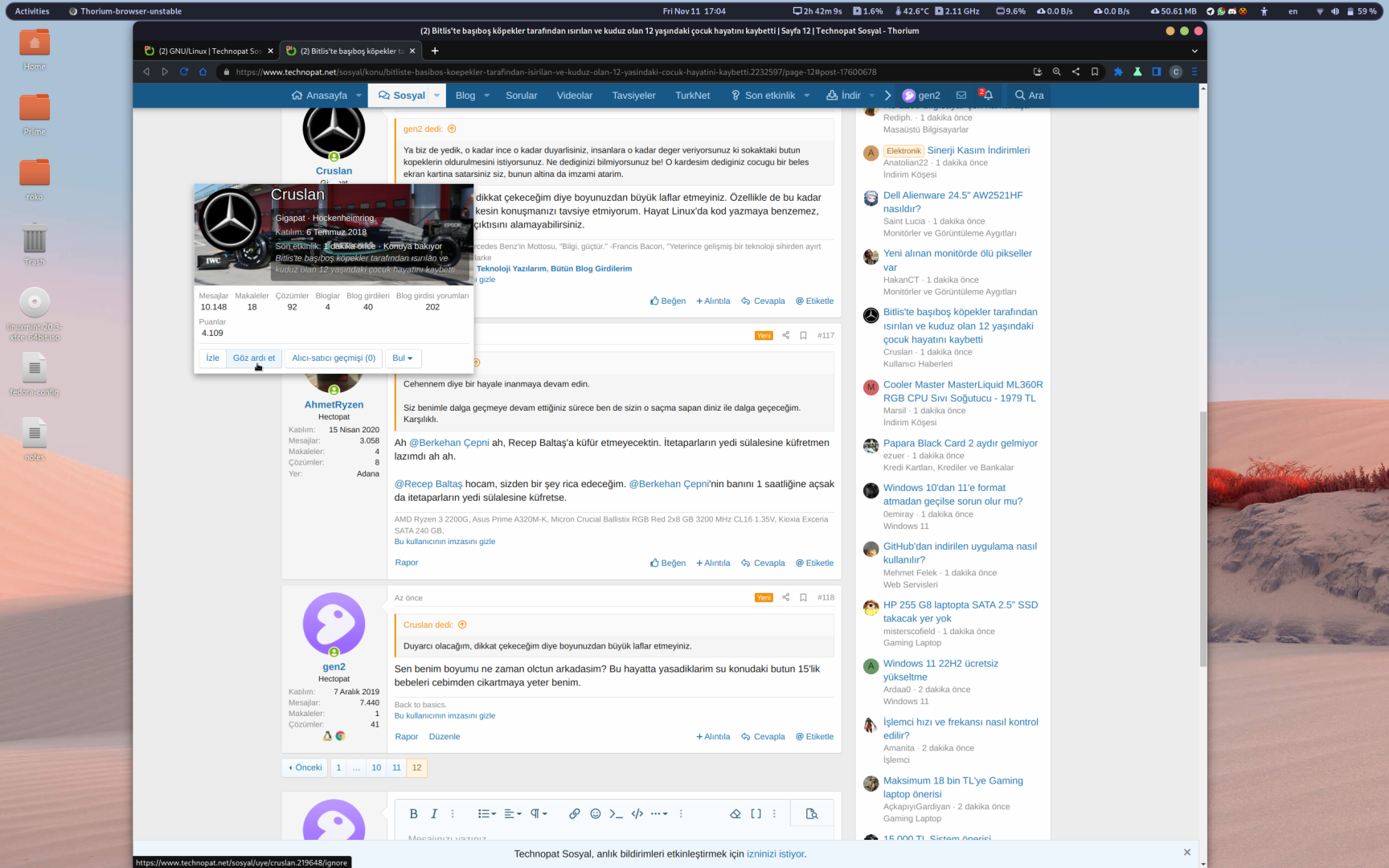1389x868 pixels.
Task: Click the zoom magnifier in the address bar
Action: (1056, 72)
